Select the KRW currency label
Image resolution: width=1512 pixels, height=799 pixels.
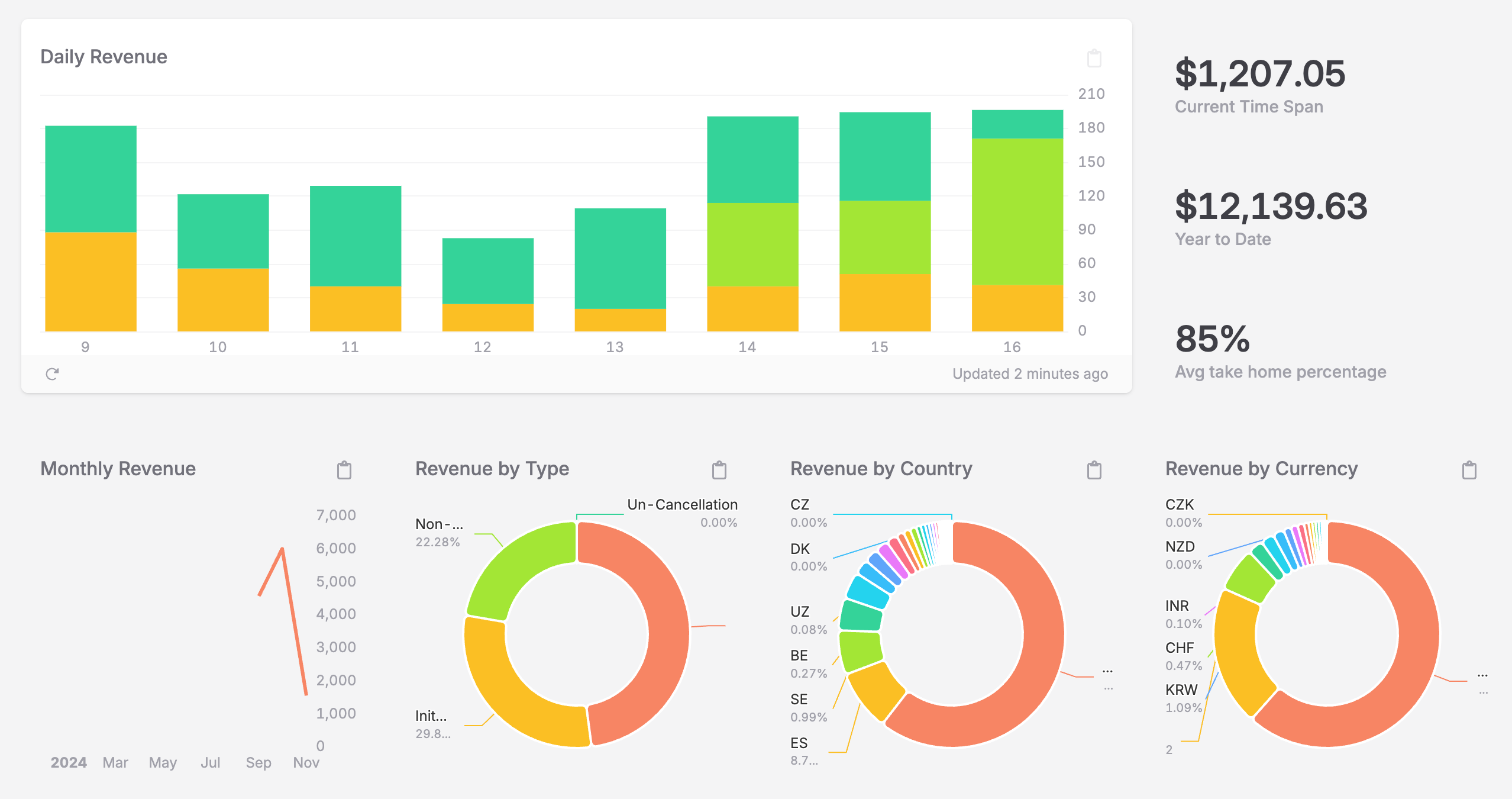point(1181,690)
